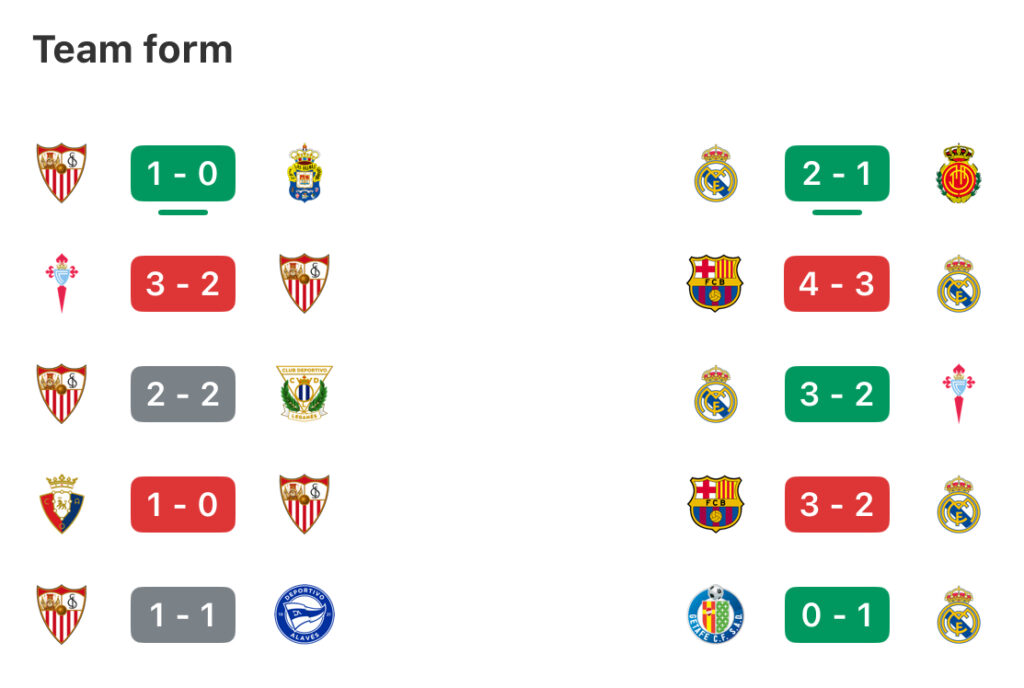The width and height of the screenshot is (1024, 688).
Task: Click the Mallorca club crest
Action: point(958,173)
